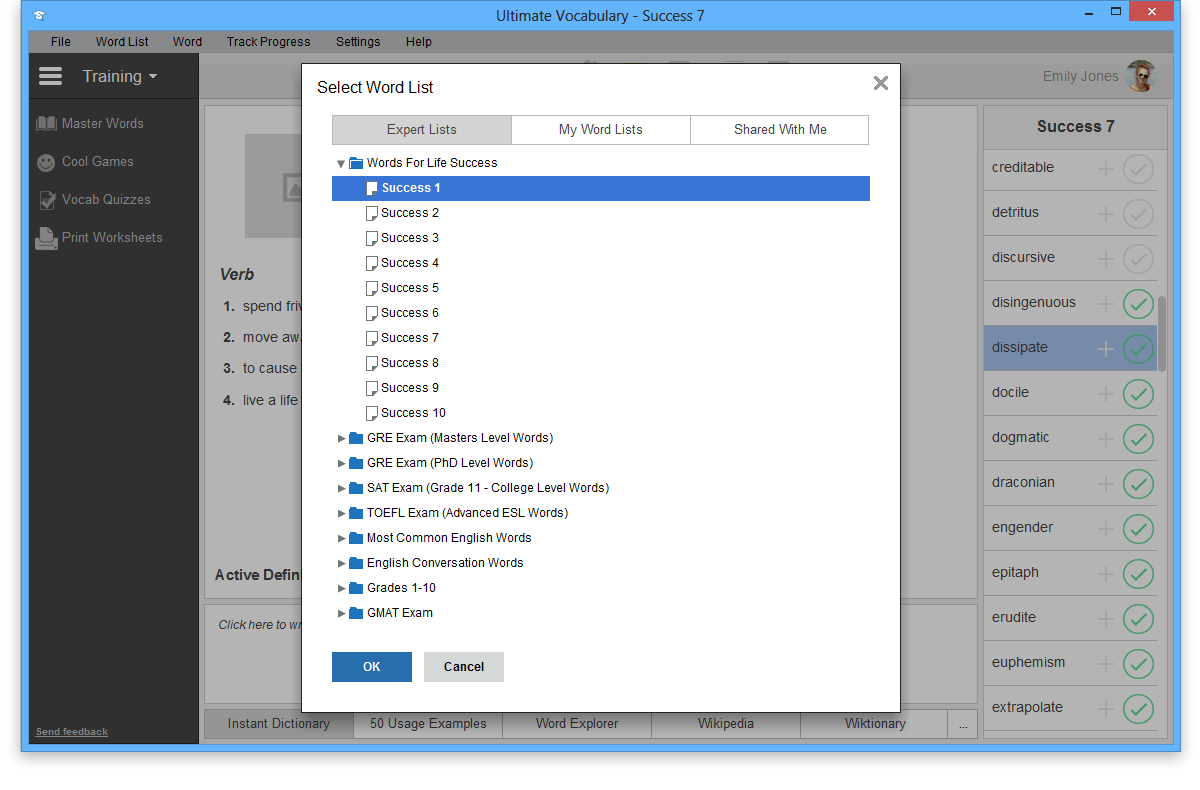The image size is (1200, 790).
Task: Expand English Conversation Words folder
Action: 341,563
